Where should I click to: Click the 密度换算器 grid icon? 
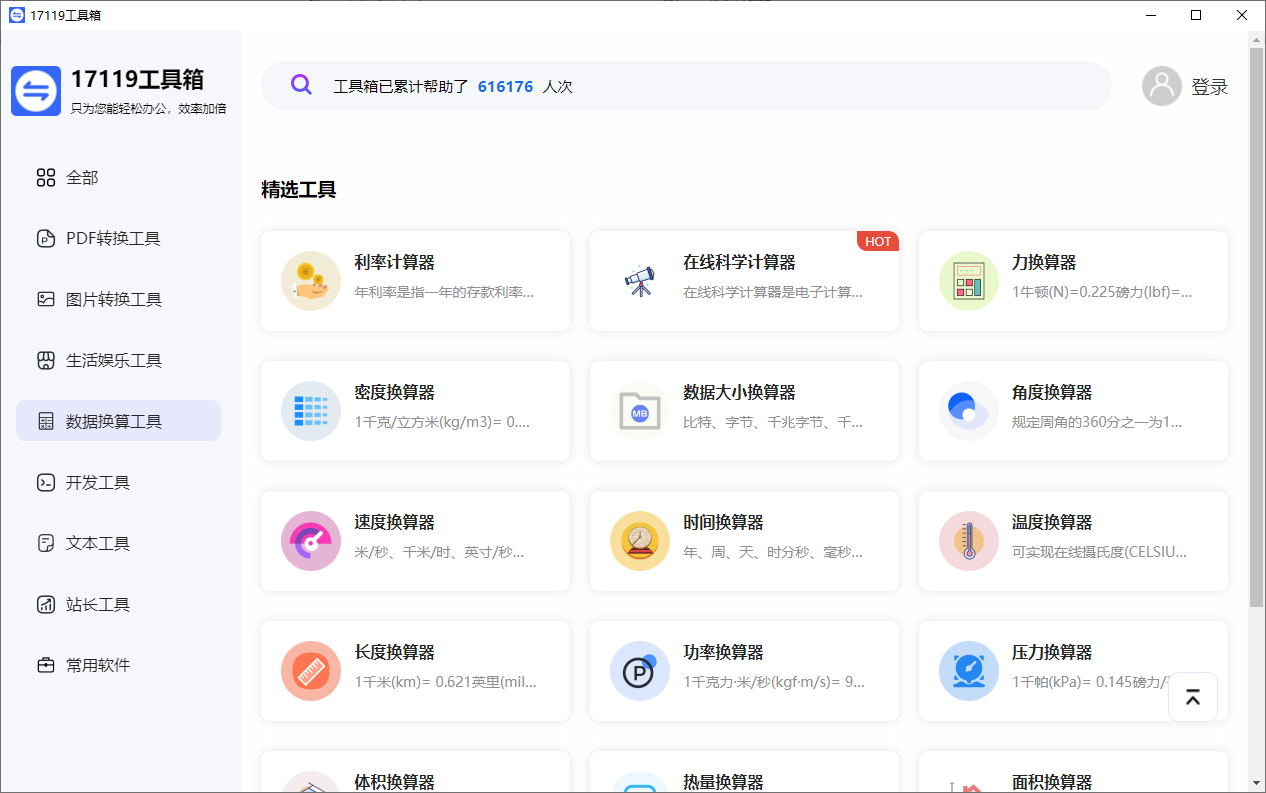coord(311,411)
